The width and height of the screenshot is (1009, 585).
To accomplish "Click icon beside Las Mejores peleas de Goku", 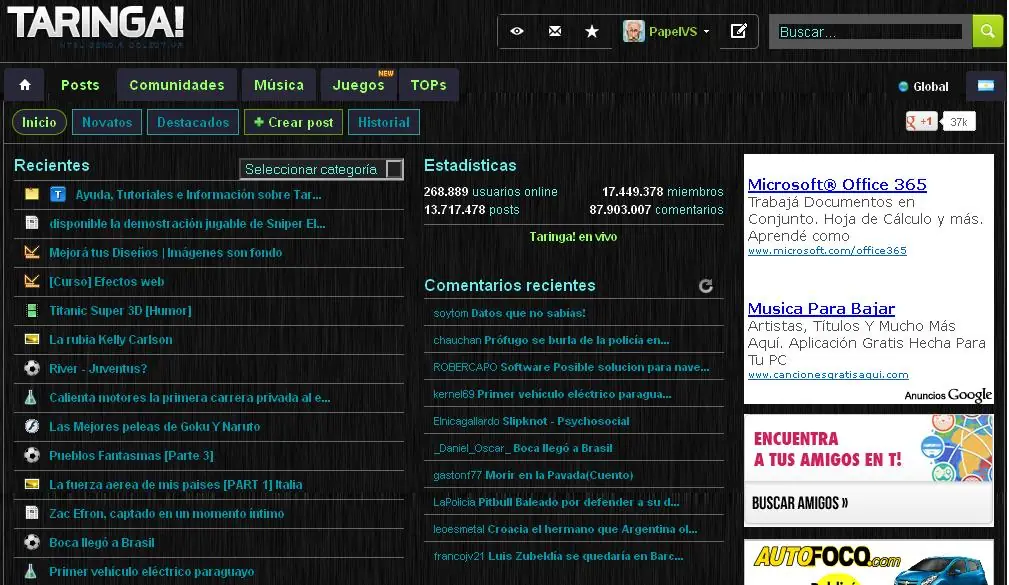I will pos(32,426).
